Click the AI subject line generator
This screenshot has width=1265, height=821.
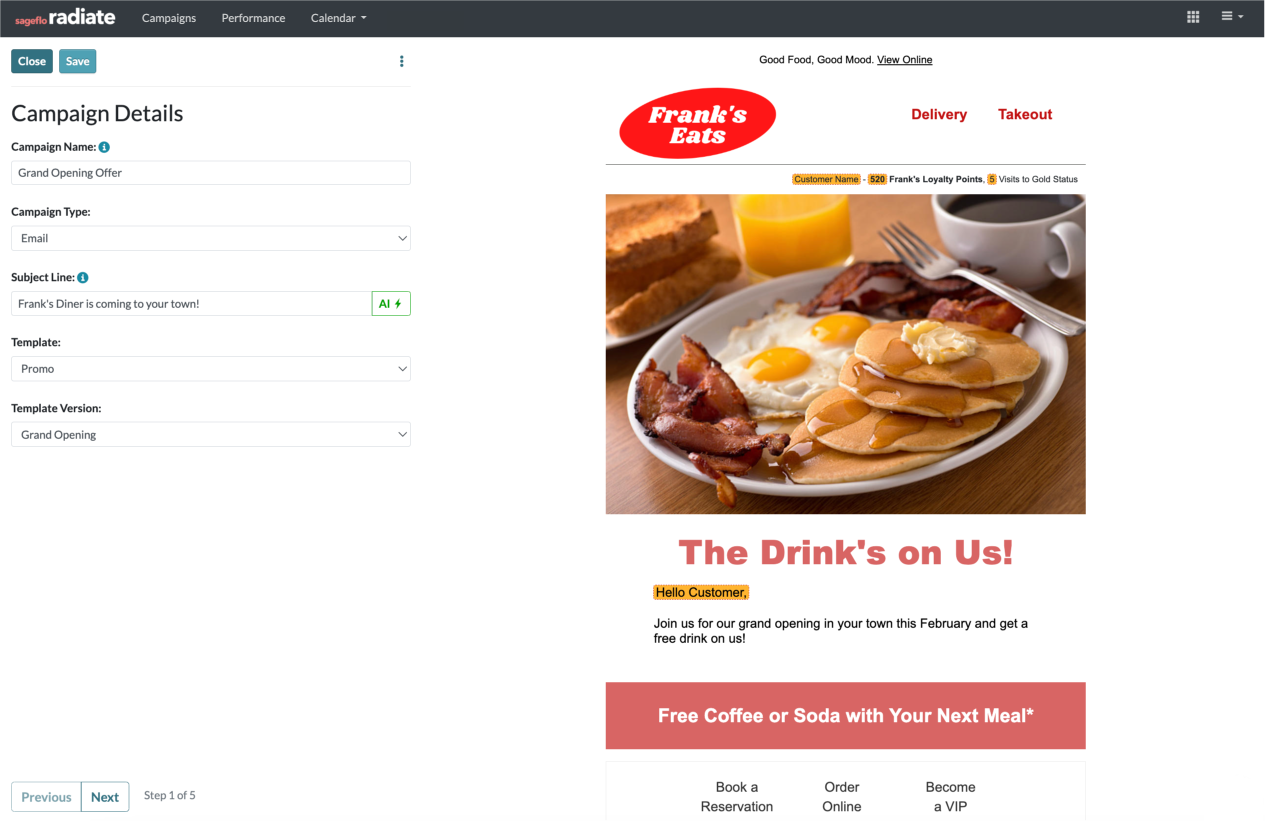pyautogui.click(x=391, y=304)
